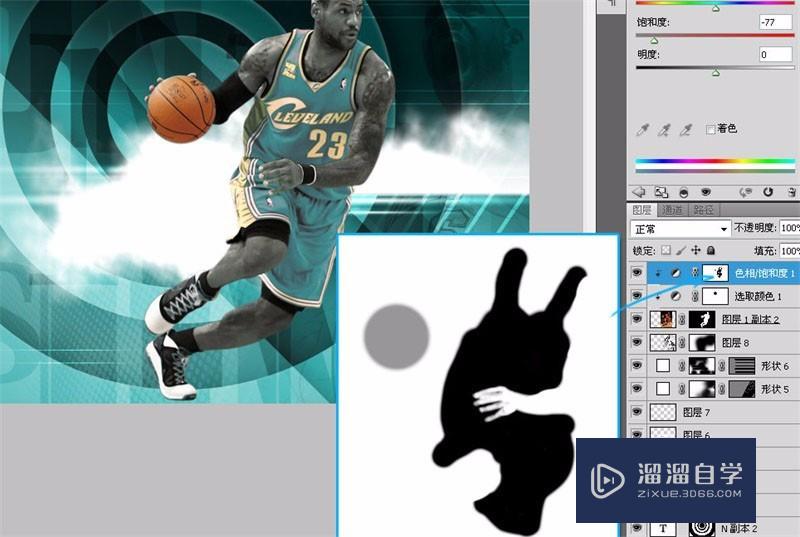Switch adjustments panel to expanded view icon
The width and height of the screenshot is (800, 537).
point(661,192)
